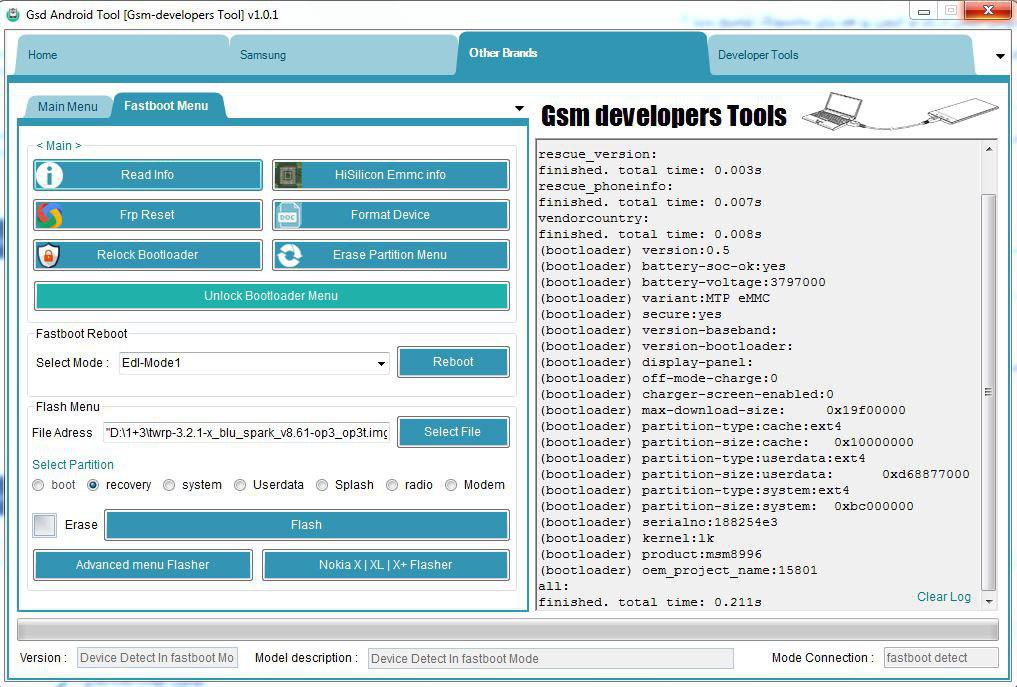Viewport: 1017px width, 687px height.
Task: Click the Mode Connection field
Action: click(941, 658)
